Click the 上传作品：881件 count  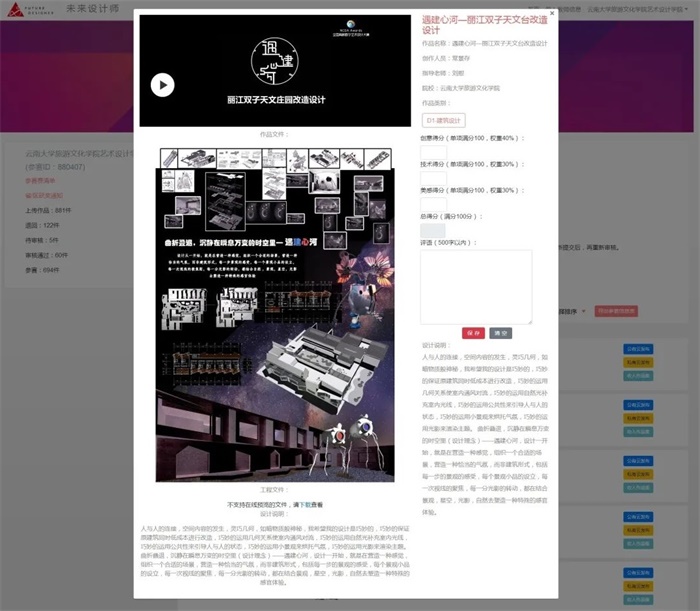pyautogui.click(x=48, y=210)
